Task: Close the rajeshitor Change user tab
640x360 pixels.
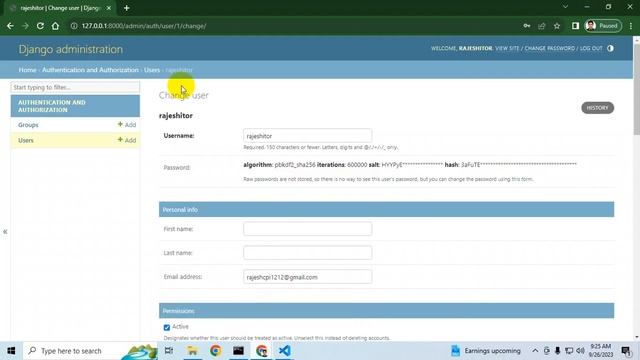Action: click(x=109, y=8)
